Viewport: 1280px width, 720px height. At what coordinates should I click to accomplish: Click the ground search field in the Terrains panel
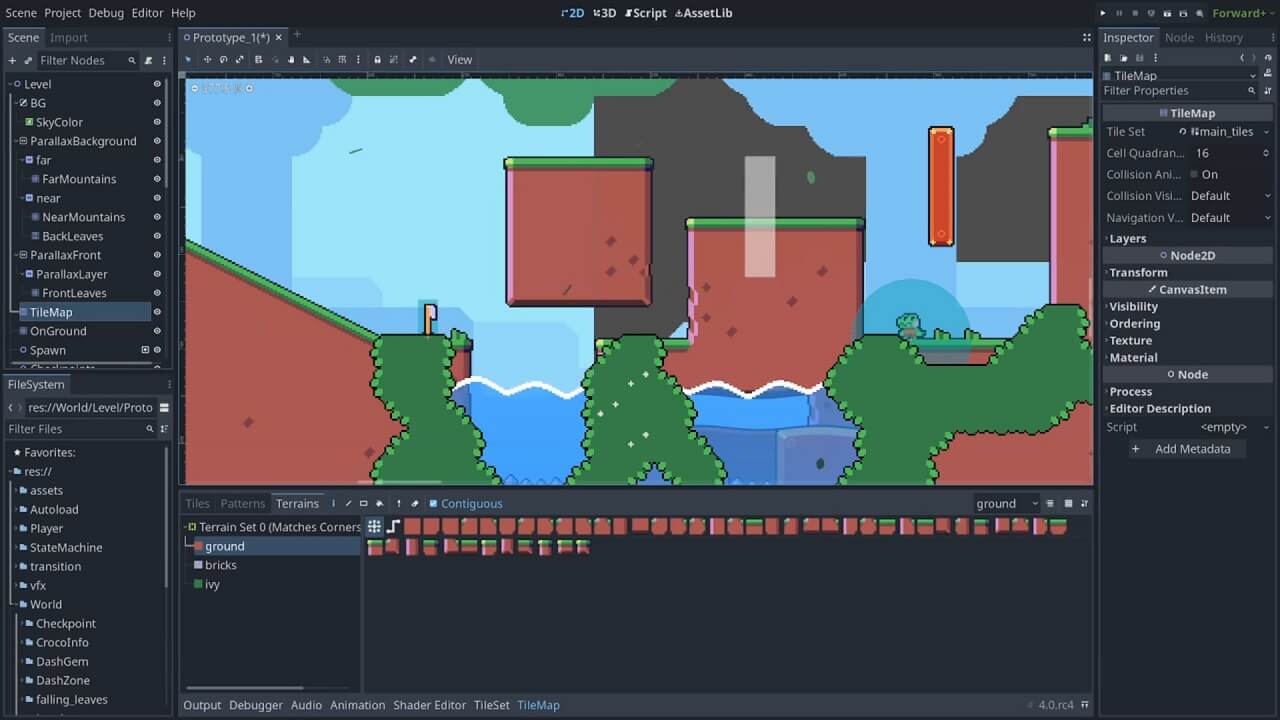pyautogui.click(x=1005, y=503)
